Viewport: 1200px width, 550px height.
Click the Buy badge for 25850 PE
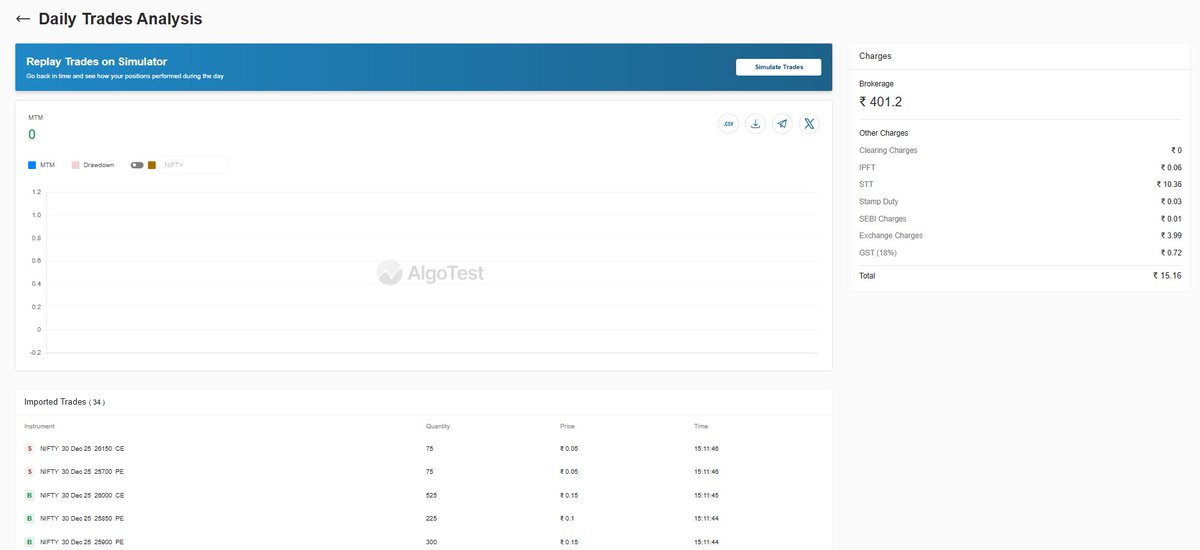pos(29,518)
